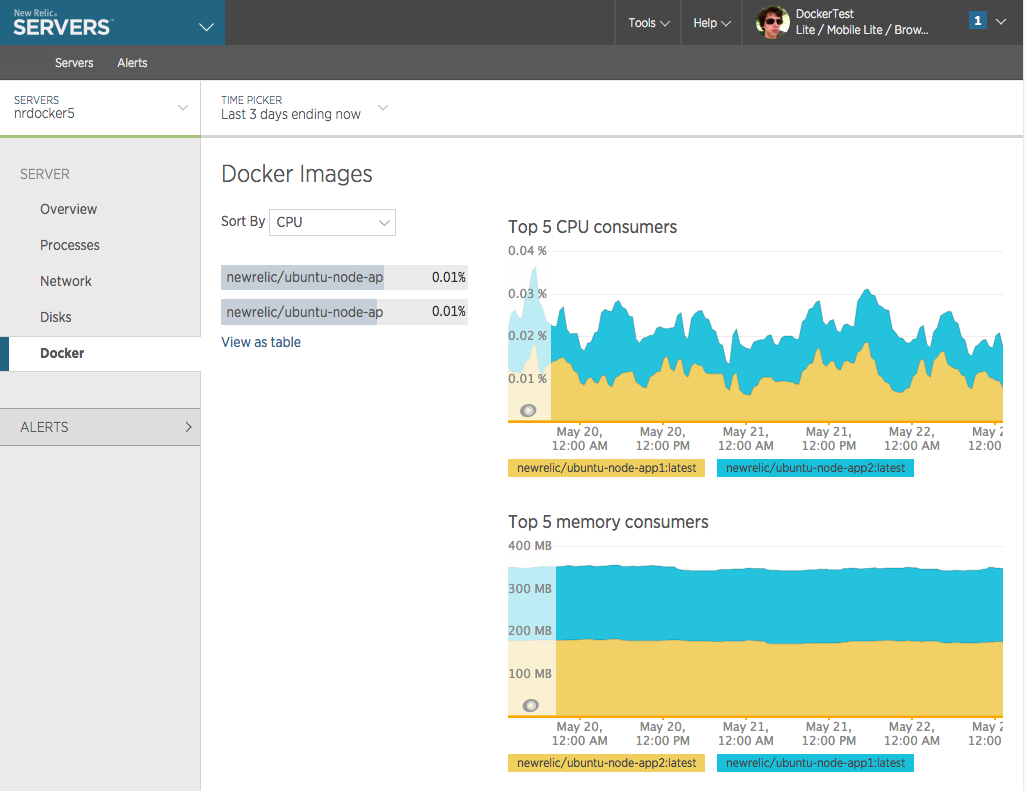Click the New Relic Servers logo

click(62, 23)
